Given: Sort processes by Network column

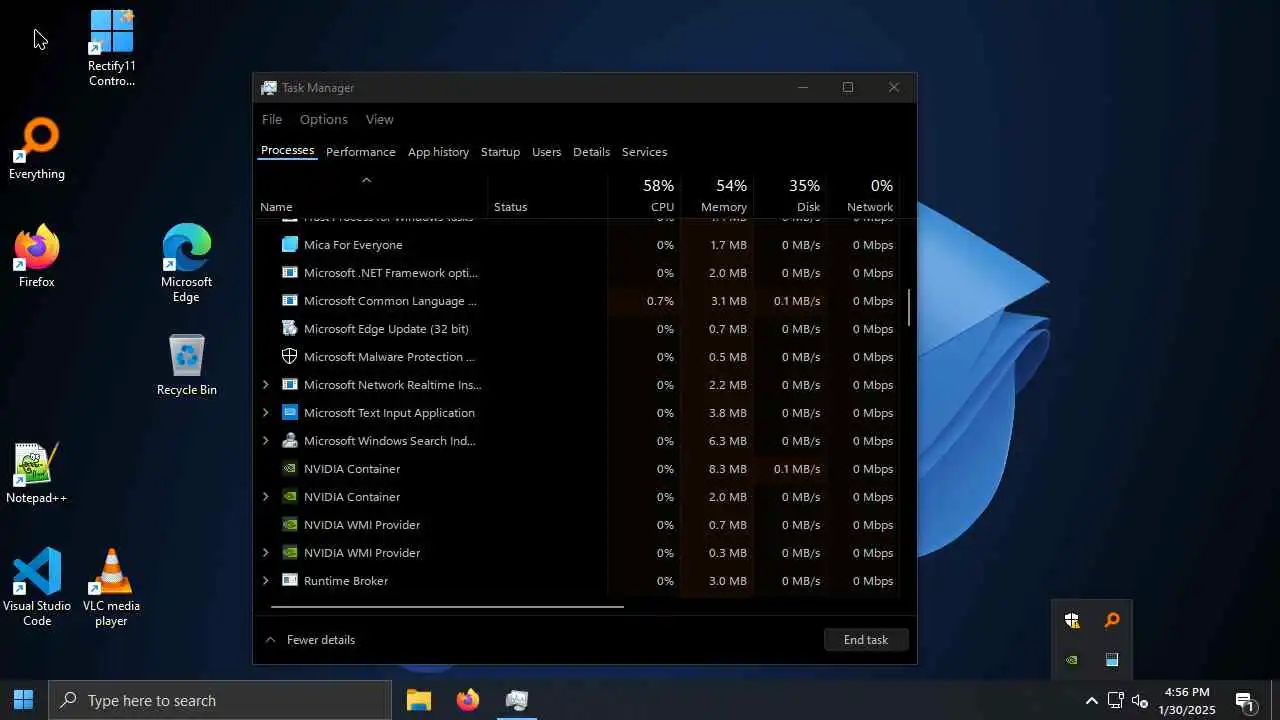Looking at the screenshot, I should tap(863, 195).
